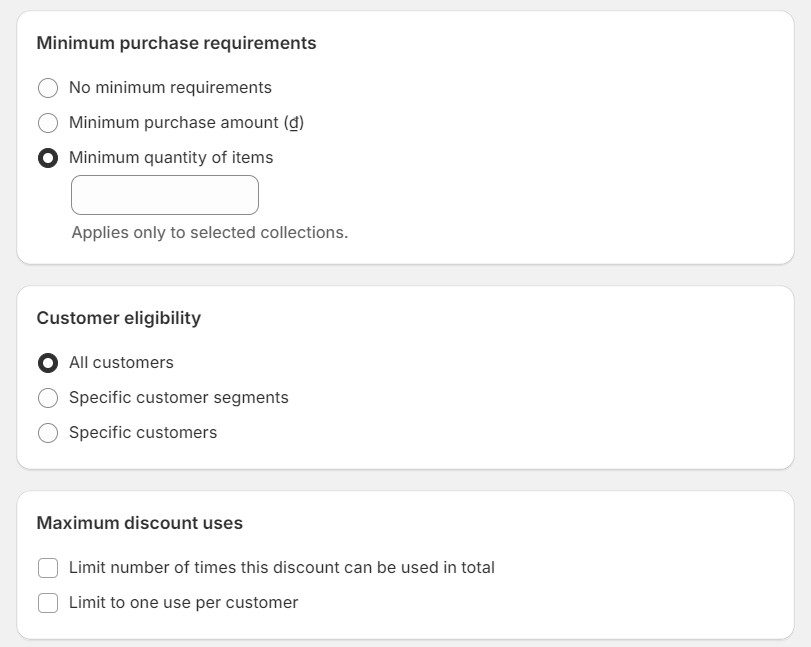Click the "All customers" label text
Viewport: 811px width, 647px height.
121,363
